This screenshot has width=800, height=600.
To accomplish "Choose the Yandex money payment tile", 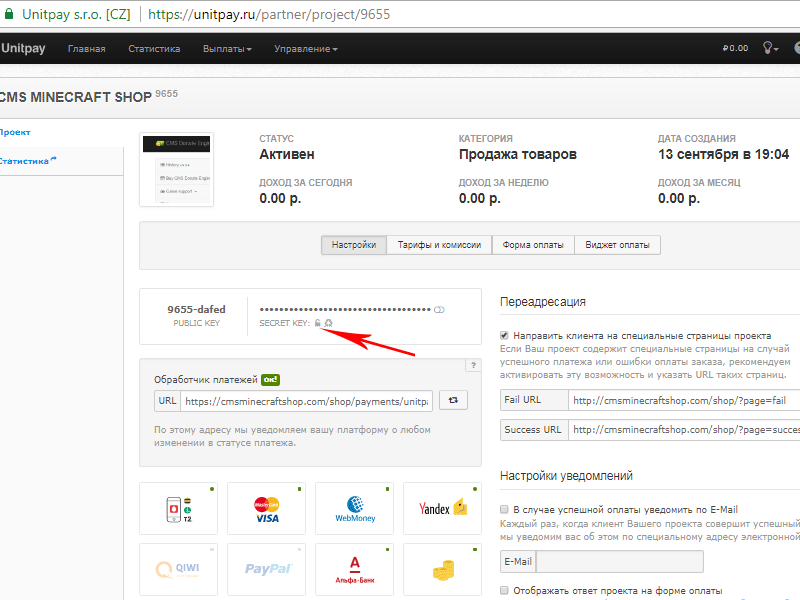I will point(442,509).
